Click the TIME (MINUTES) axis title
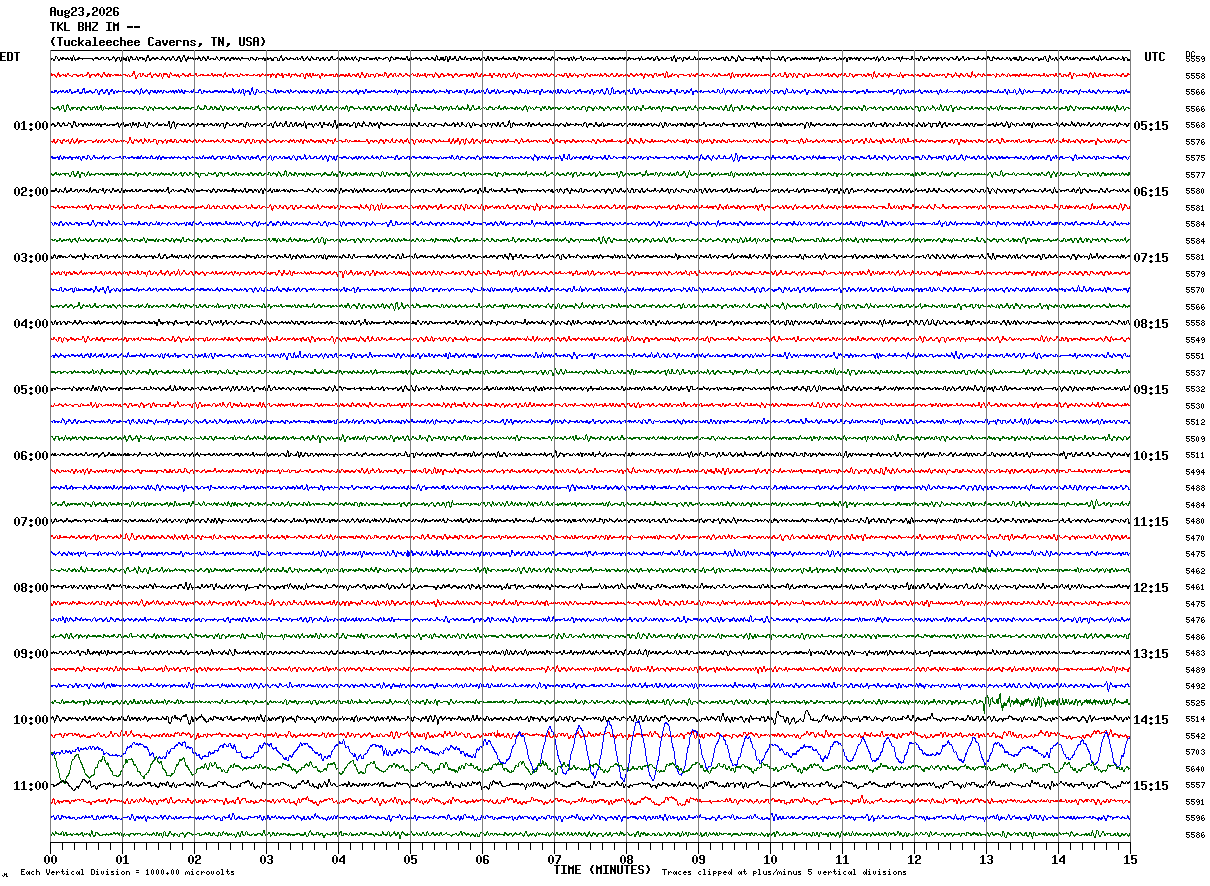The image size is (1210, 886). coord(602,870)
